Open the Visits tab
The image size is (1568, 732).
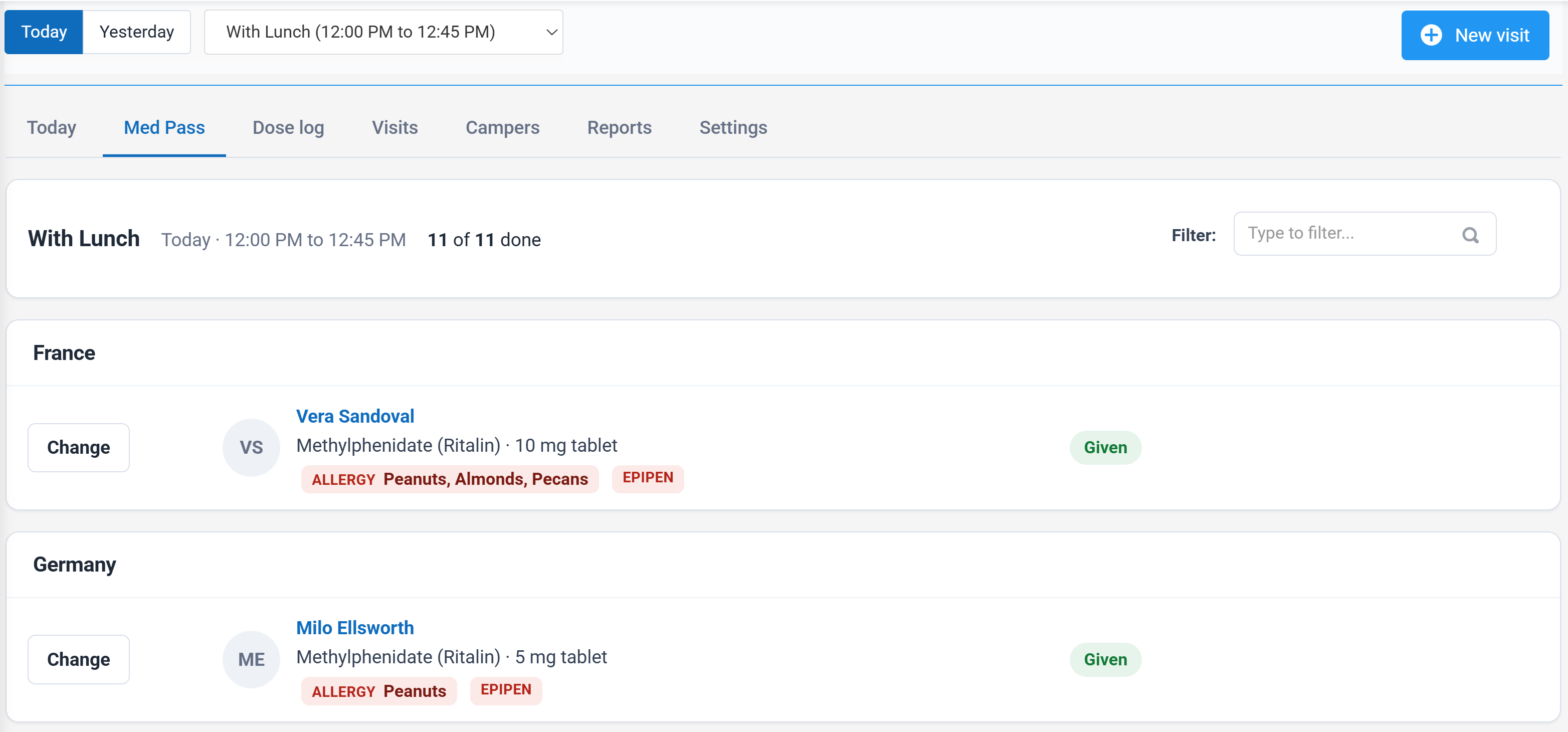pos(395,128)
